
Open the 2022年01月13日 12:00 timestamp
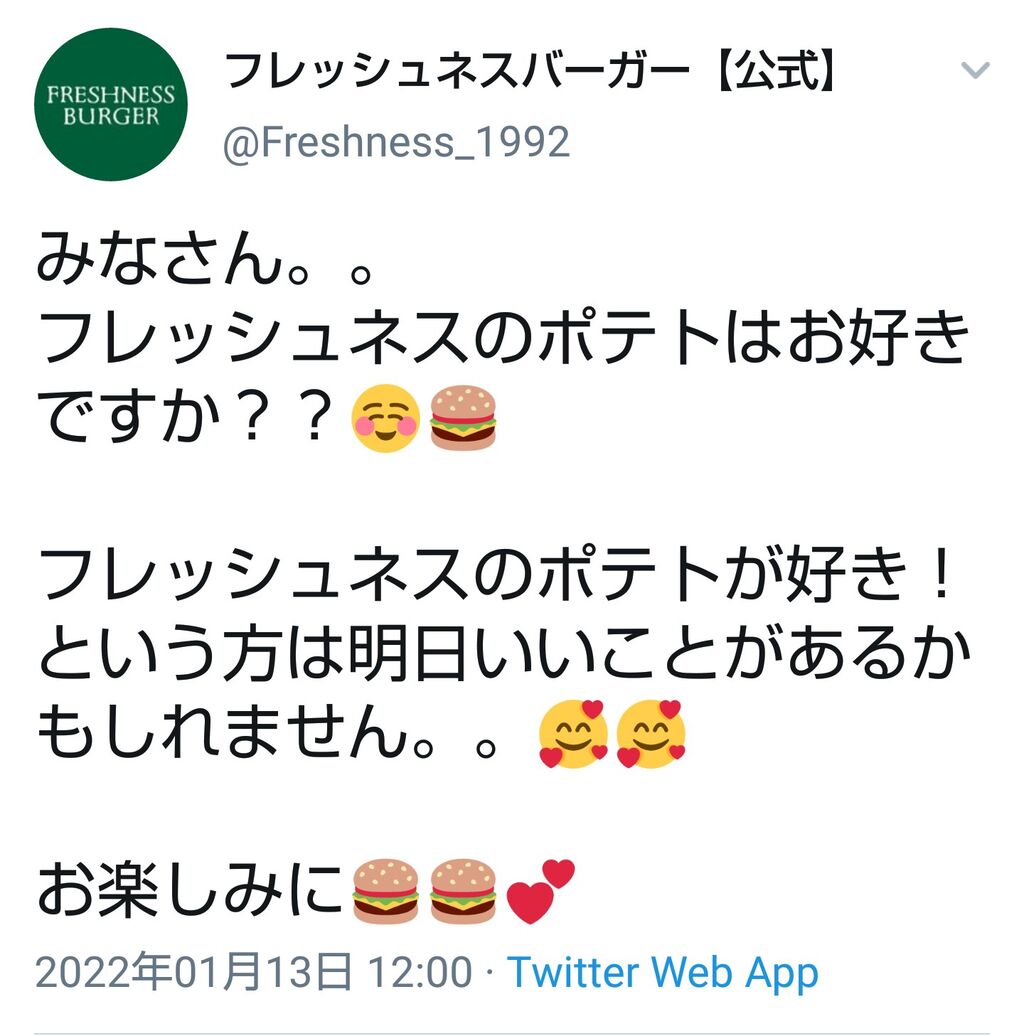(254, 973)
